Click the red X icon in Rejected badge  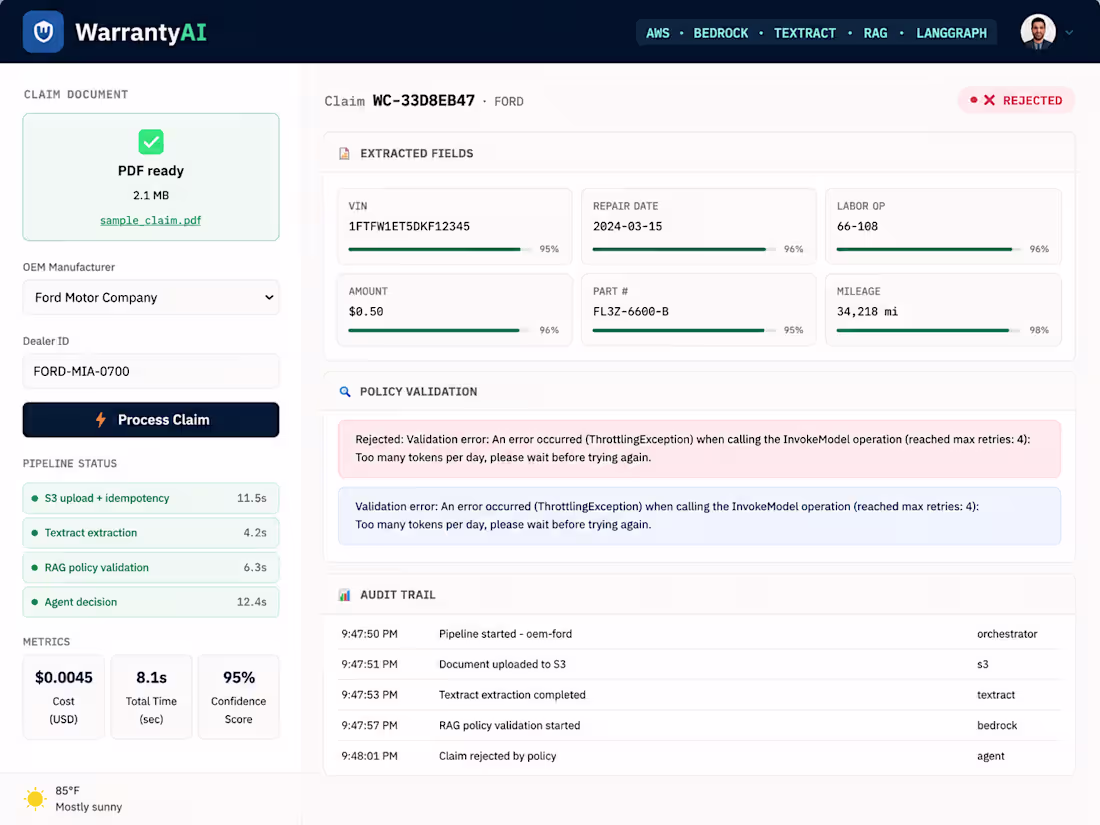coord(989,100)
